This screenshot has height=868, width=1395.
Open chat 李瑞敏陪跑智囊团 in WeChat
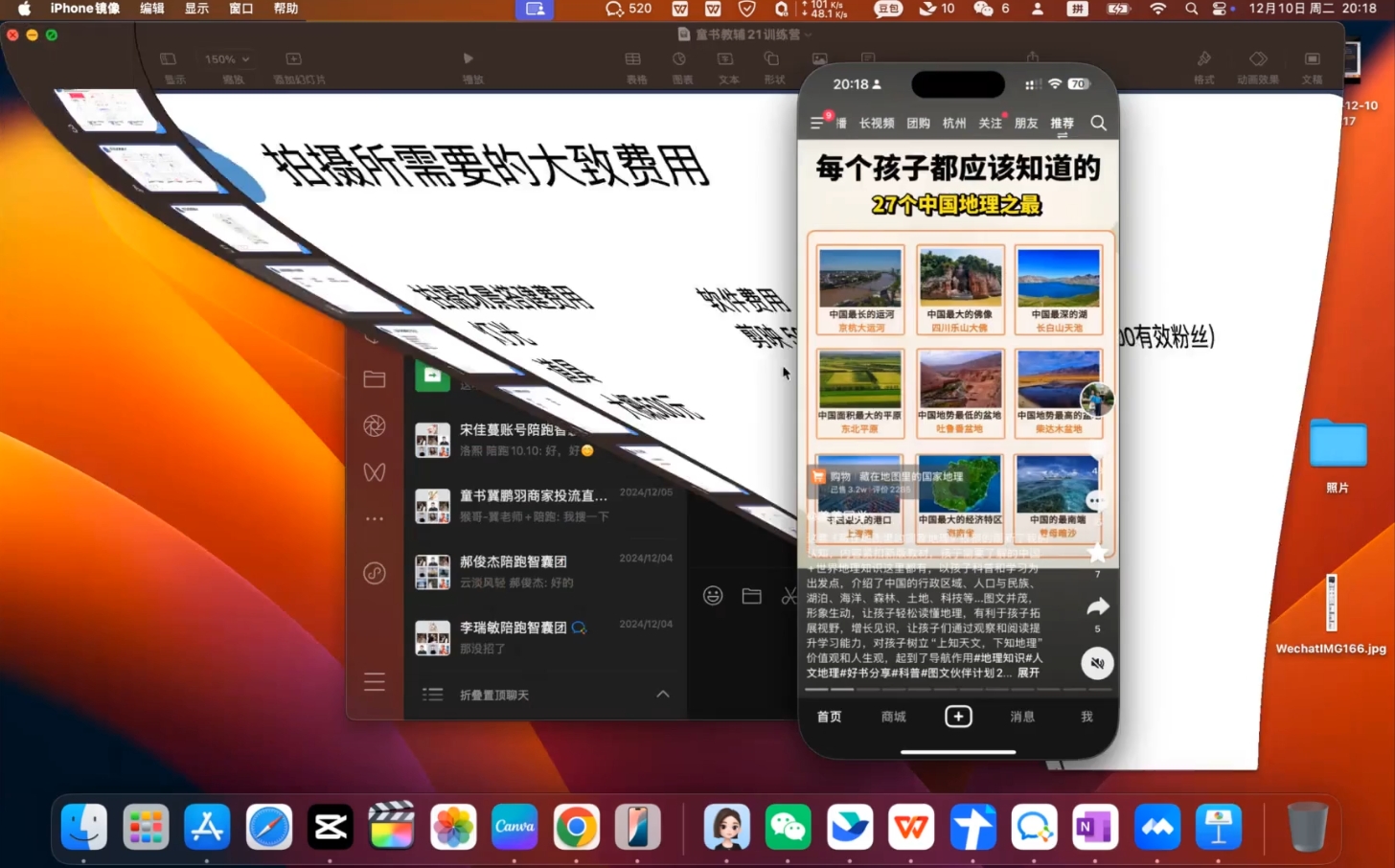[x=546, y=637]
